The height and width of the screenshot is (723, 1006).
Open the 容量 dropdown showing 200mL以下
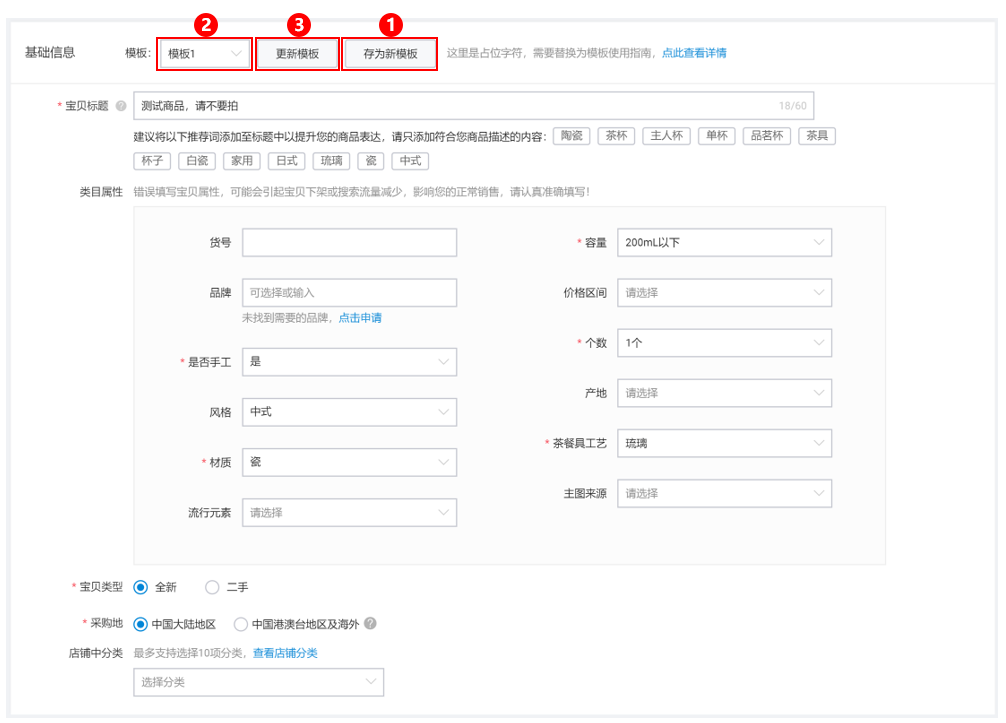click(x=724, y=242)
